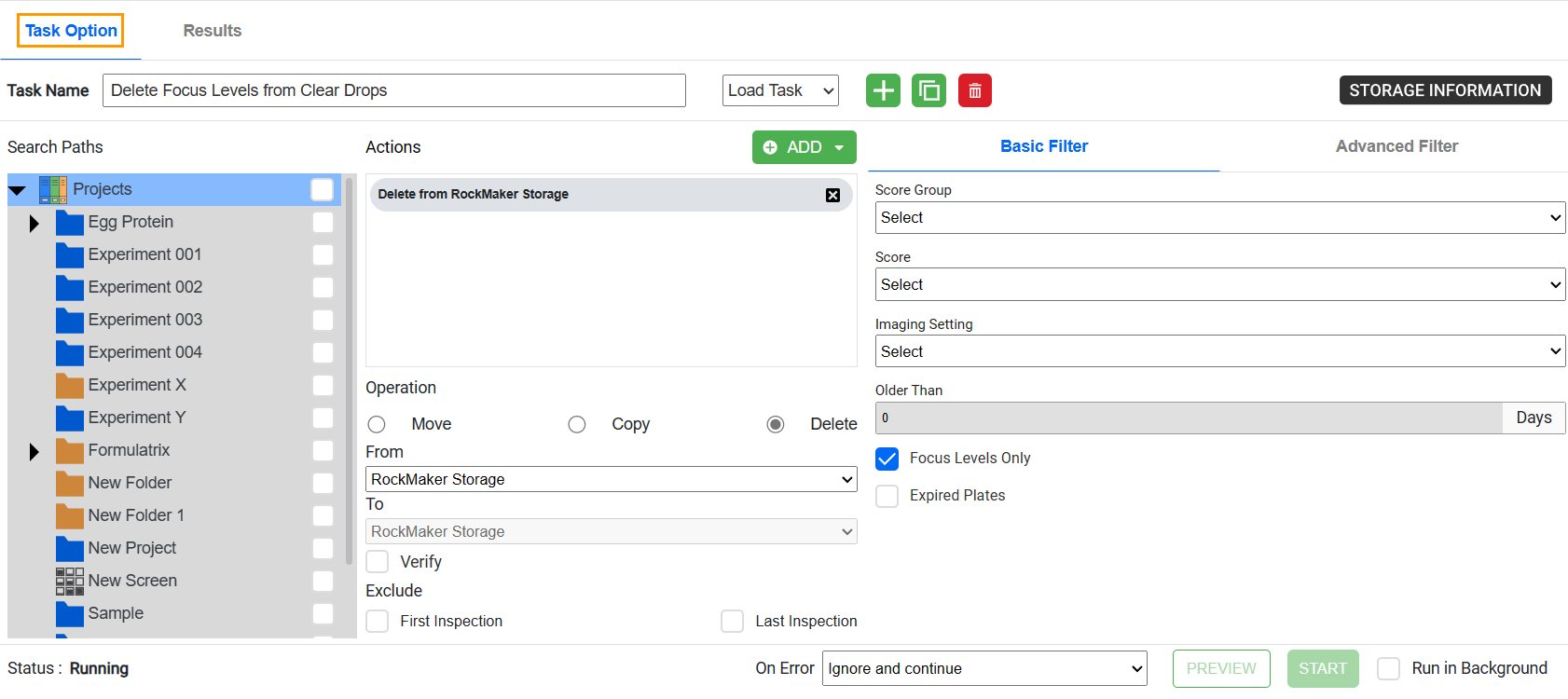Switch to the Advanced Filter tab
The width and height of the screenshot is (1568, 699).
point(1396,146)
